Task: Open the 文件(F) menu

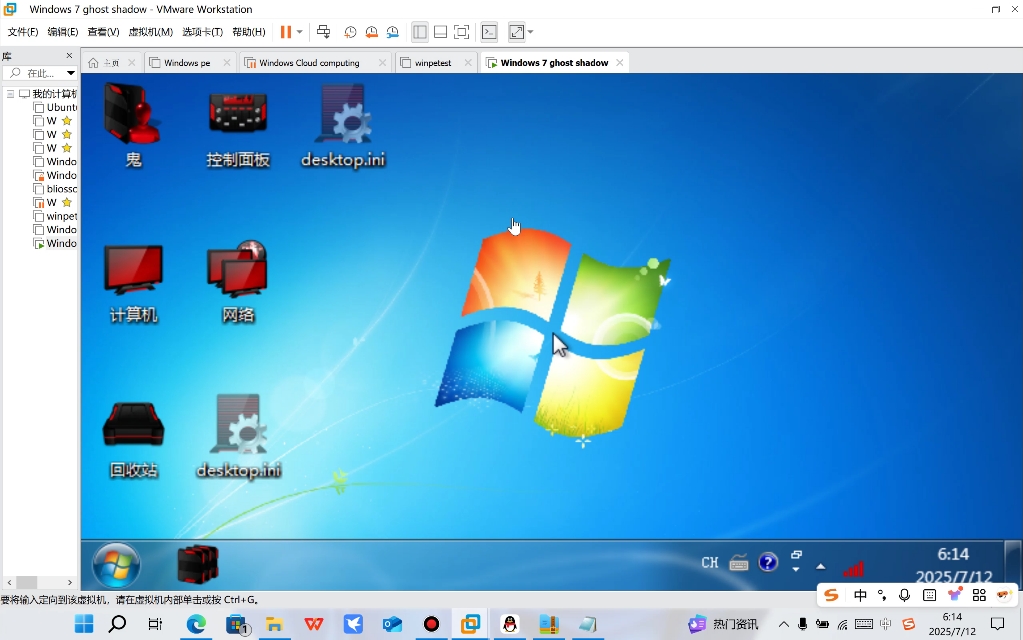Action: 23,32
